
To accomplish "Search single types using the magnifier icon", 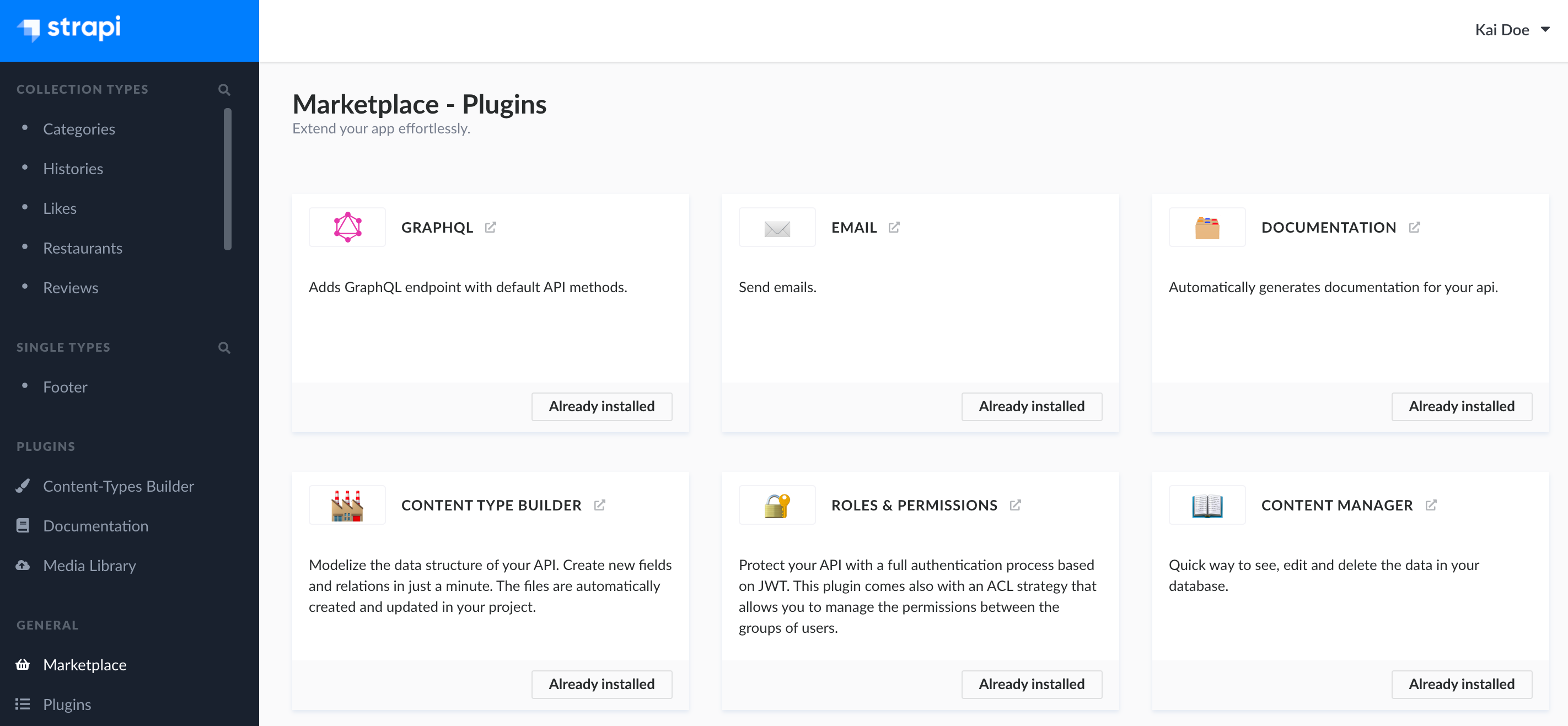I will [x=224, y=347].
